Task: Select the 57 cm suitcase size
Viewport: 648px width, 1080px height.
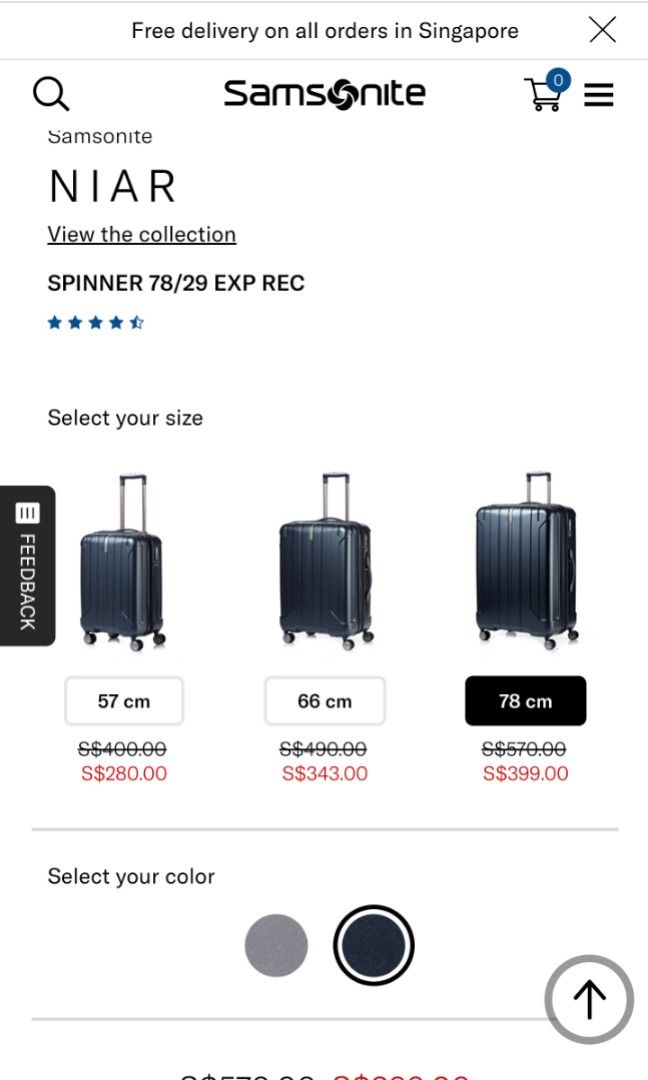Action: pyautogui.click(x=123, y=700)
